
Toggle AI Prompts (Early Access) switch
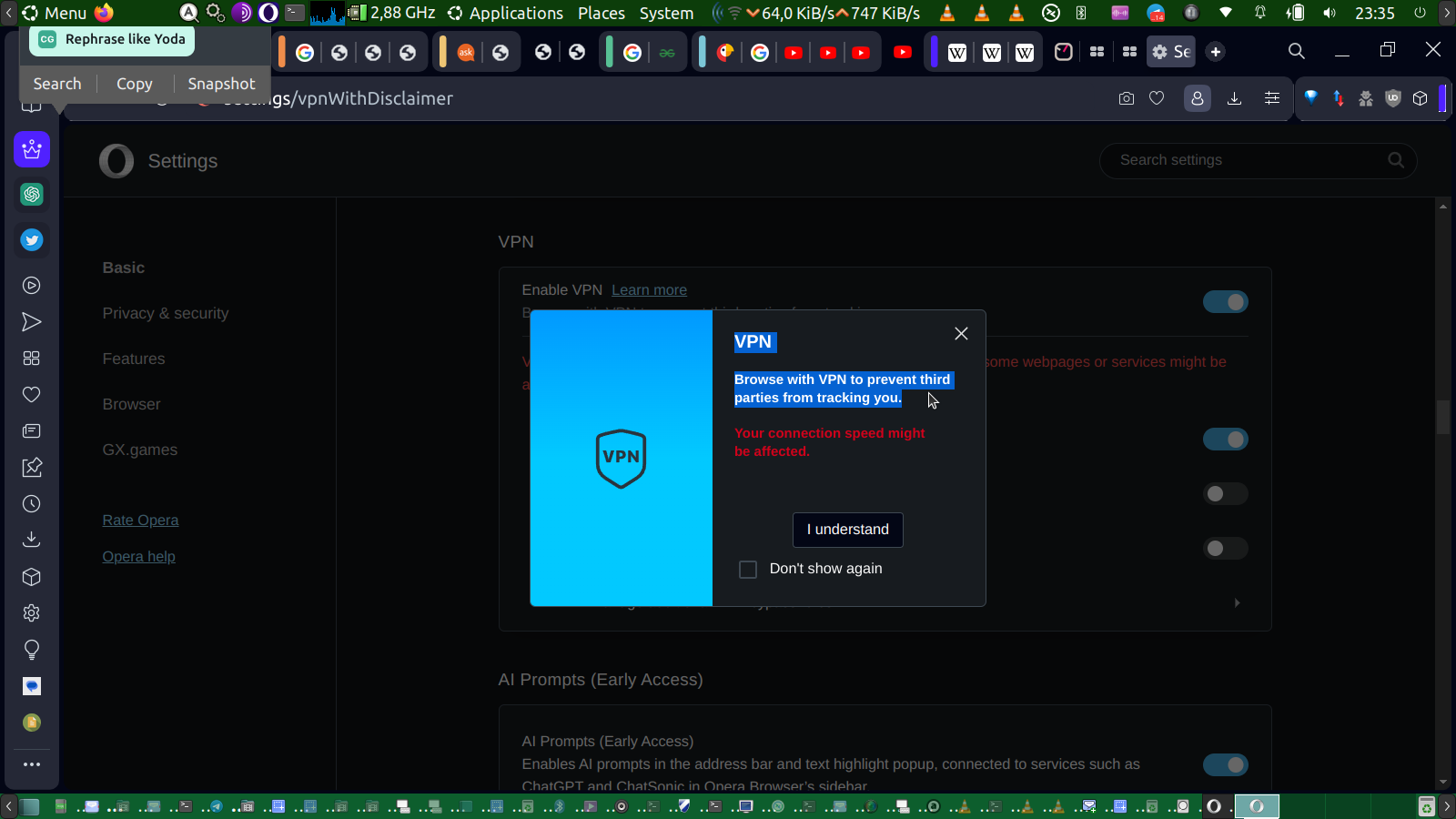tap(1225, 765)
